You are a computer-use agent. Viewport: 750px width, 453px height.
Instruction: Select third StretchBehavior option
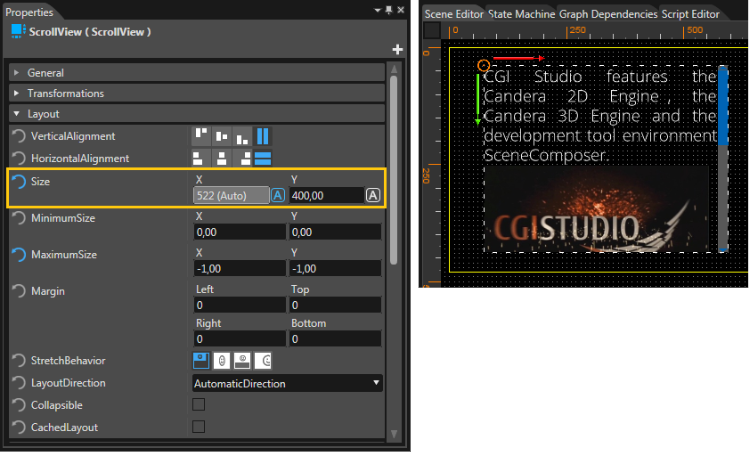pyautogui.click(x=242, y=361)
